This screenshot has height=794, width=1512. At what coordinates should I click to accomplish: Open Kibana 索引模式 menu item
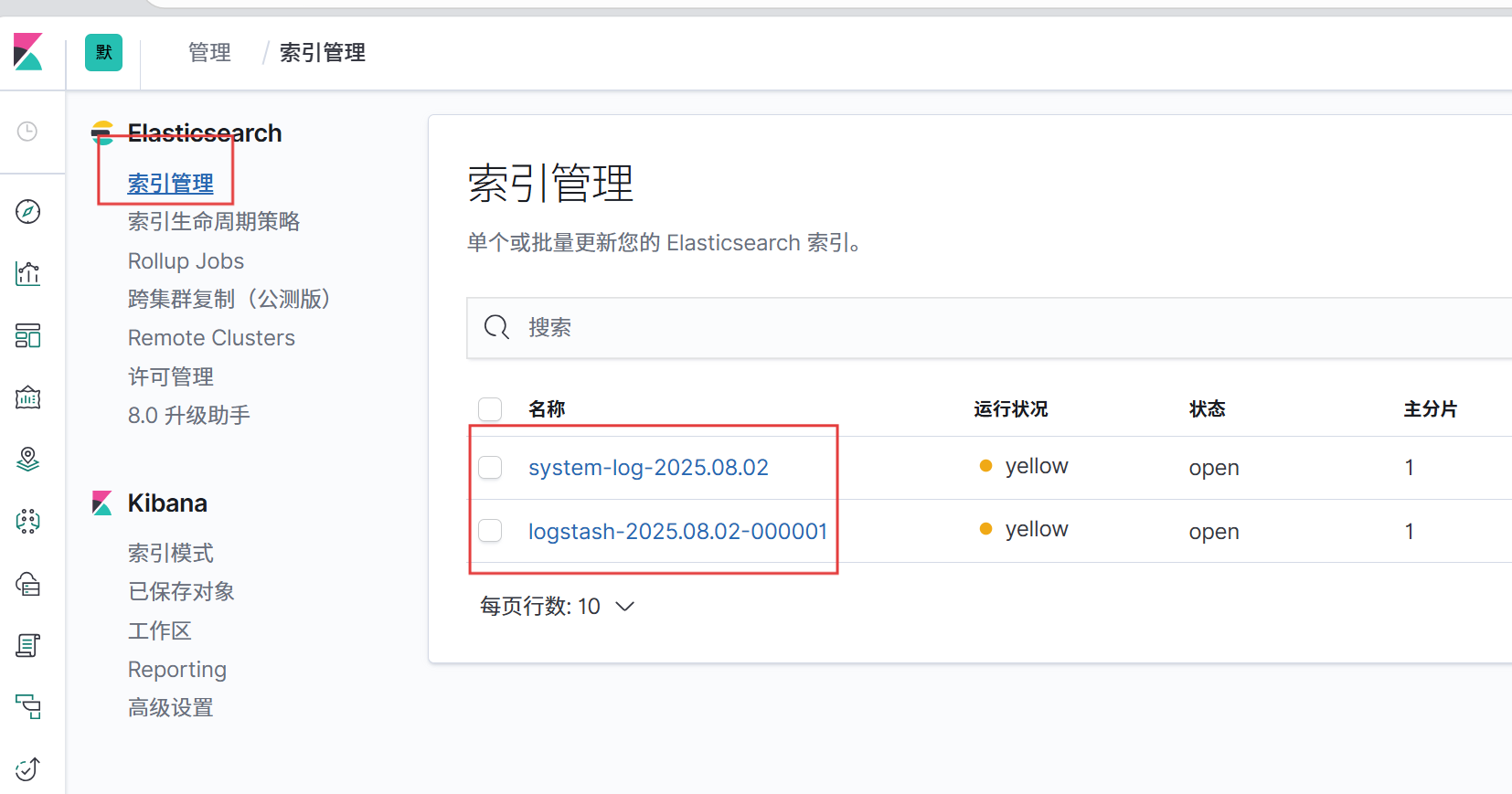point(171,553)
